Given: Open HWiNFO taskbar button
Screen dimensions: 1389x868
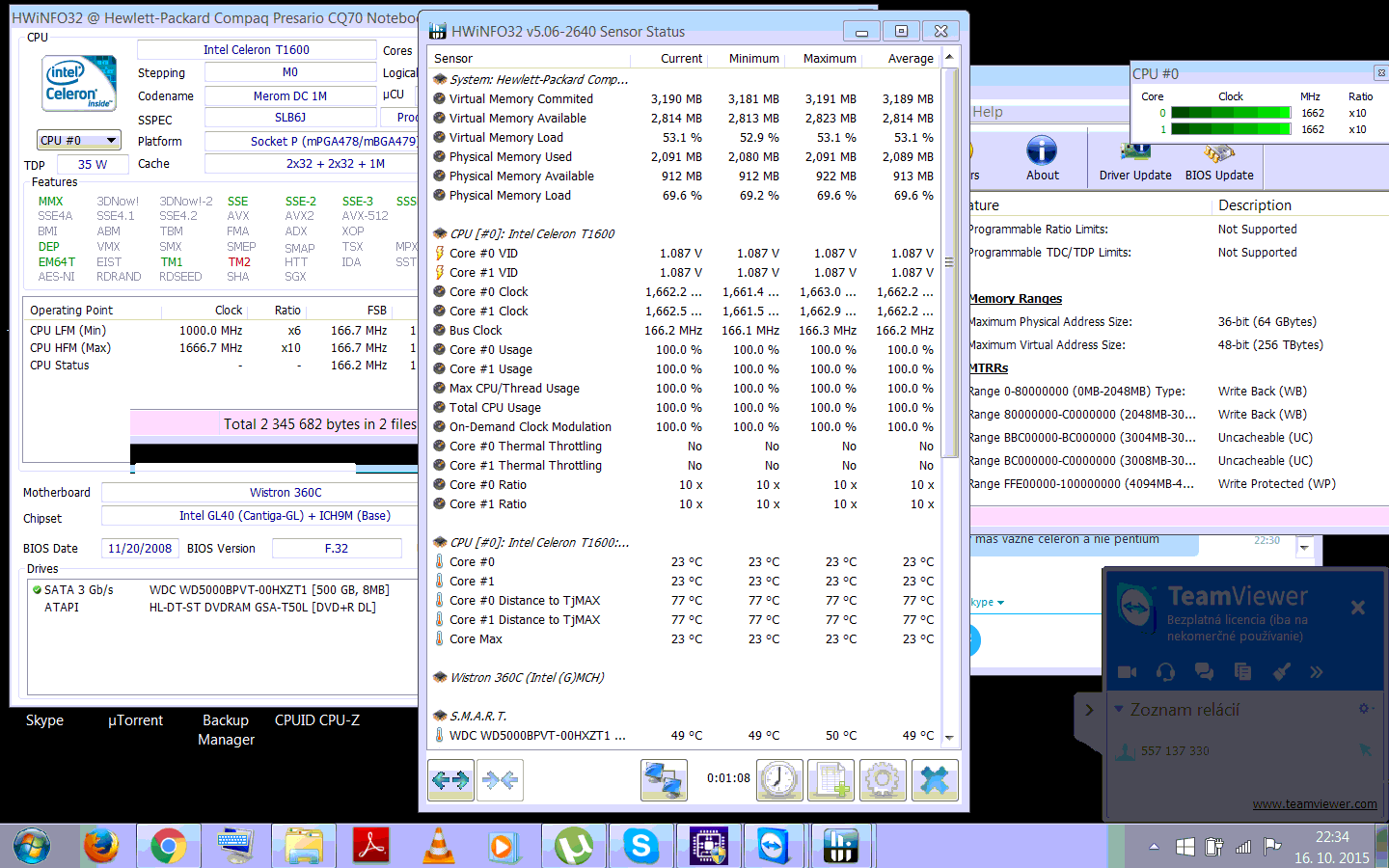Looking at the screenshot, I should click(x=840, y=847).
